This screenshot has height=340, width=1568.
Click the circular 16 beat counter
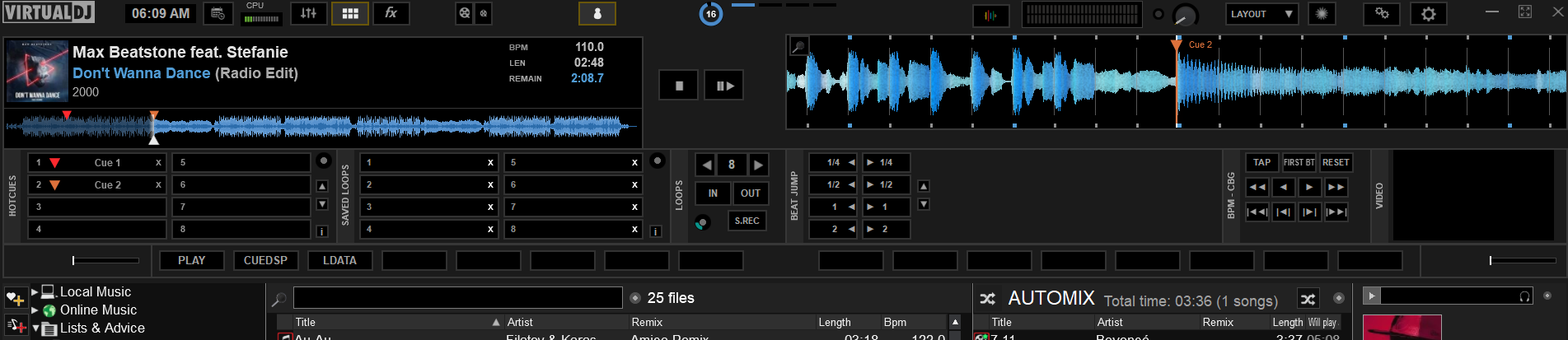click(711, 13)
